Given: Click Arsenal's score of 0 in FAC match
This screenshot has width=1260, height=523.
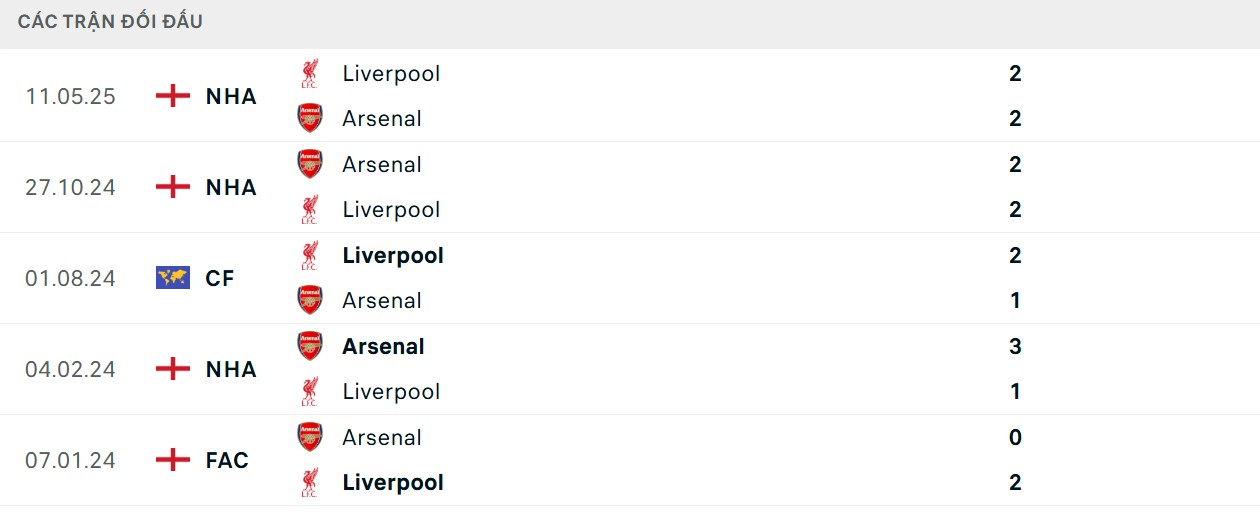Looking at the screenshot, I should (1015, 437).
